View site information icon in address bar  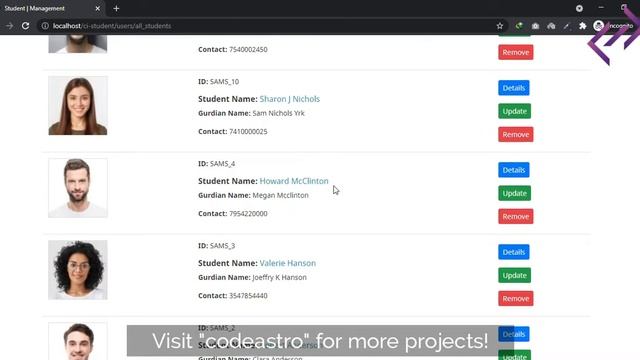[45, 26]
